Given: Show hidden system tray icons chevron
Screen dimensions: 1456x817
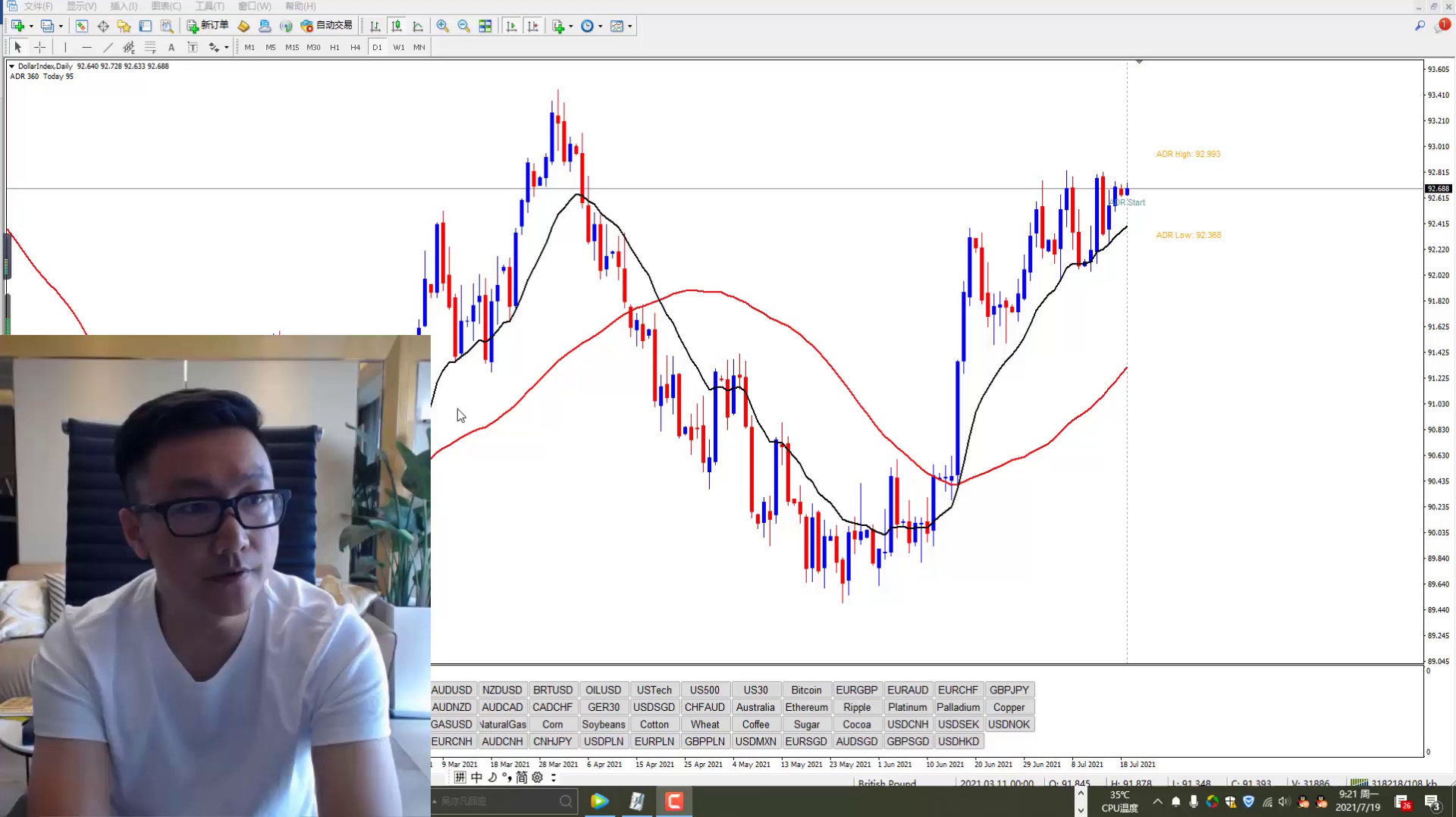Looking at the screenshot, I should click(x=1157, y=801).
